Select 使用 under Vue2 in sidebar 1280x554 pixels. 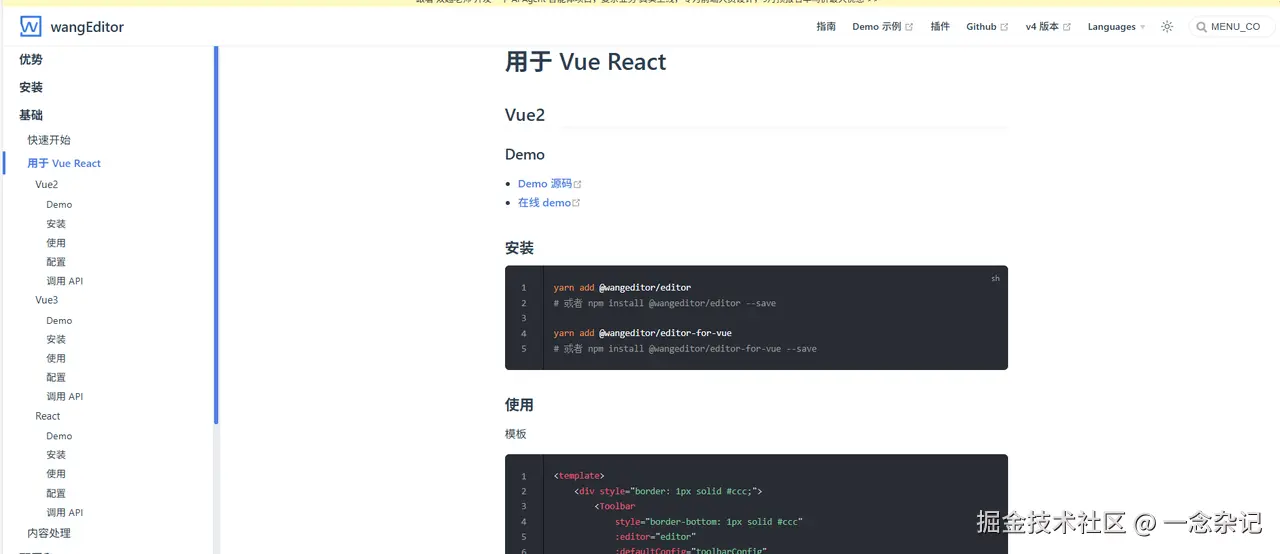coord(56,243)
